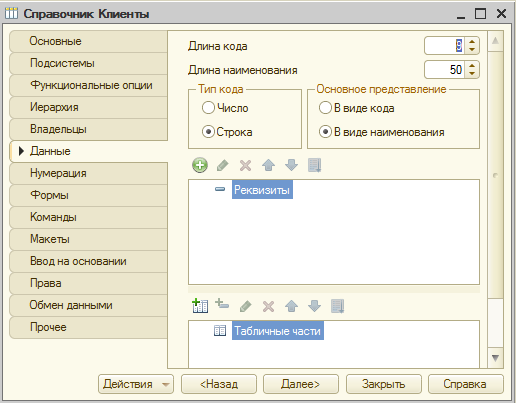Screen dimensions: 516x403
Task: Choose В виде кода representation
Action: (325, 108)
